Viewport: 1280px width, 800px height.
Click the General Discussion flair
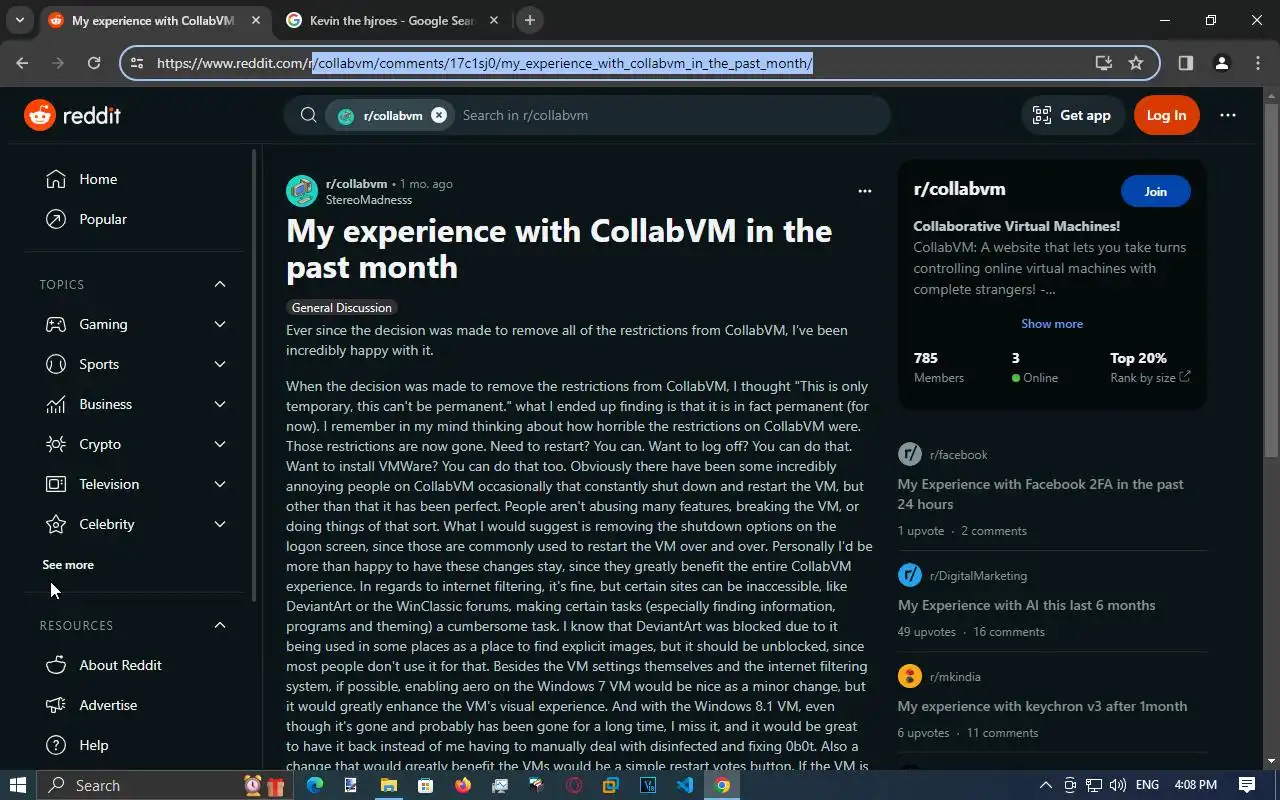point(342,308)
